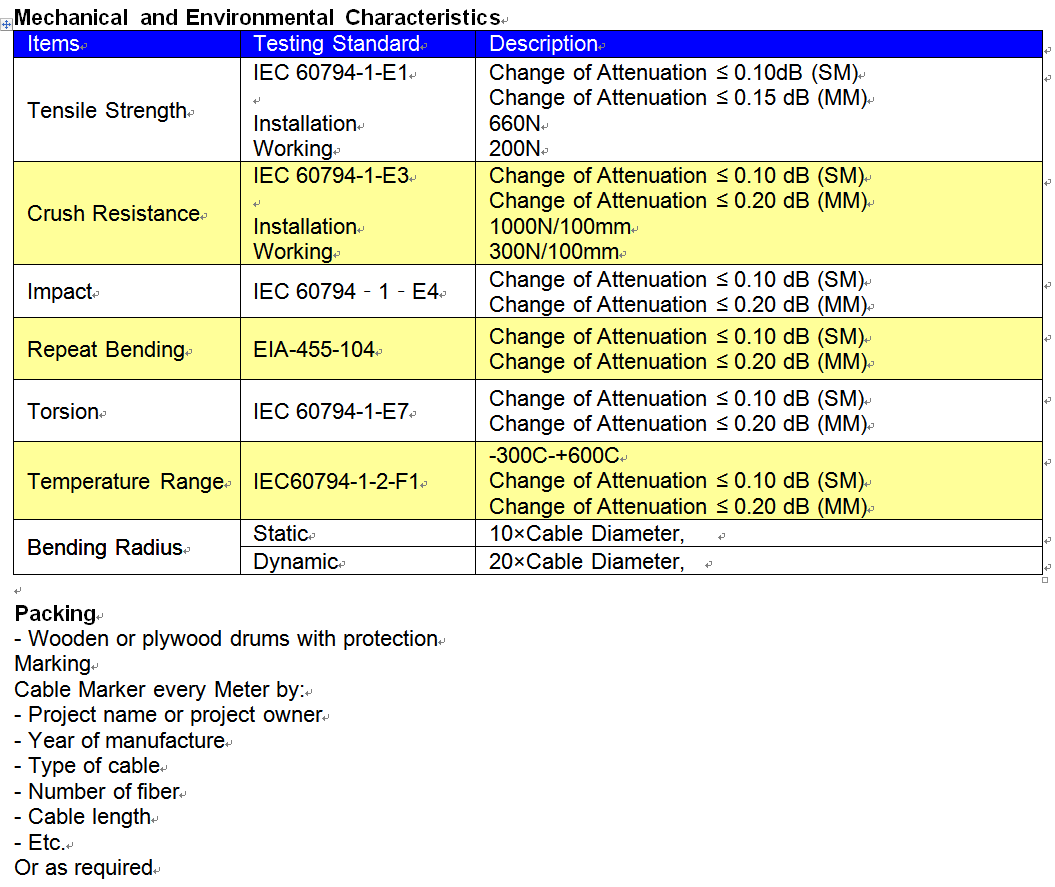Click the 'Static' bending radius cell
Image resolution: width=1055 pixels, height=887 pixels.
pos(280,534)
